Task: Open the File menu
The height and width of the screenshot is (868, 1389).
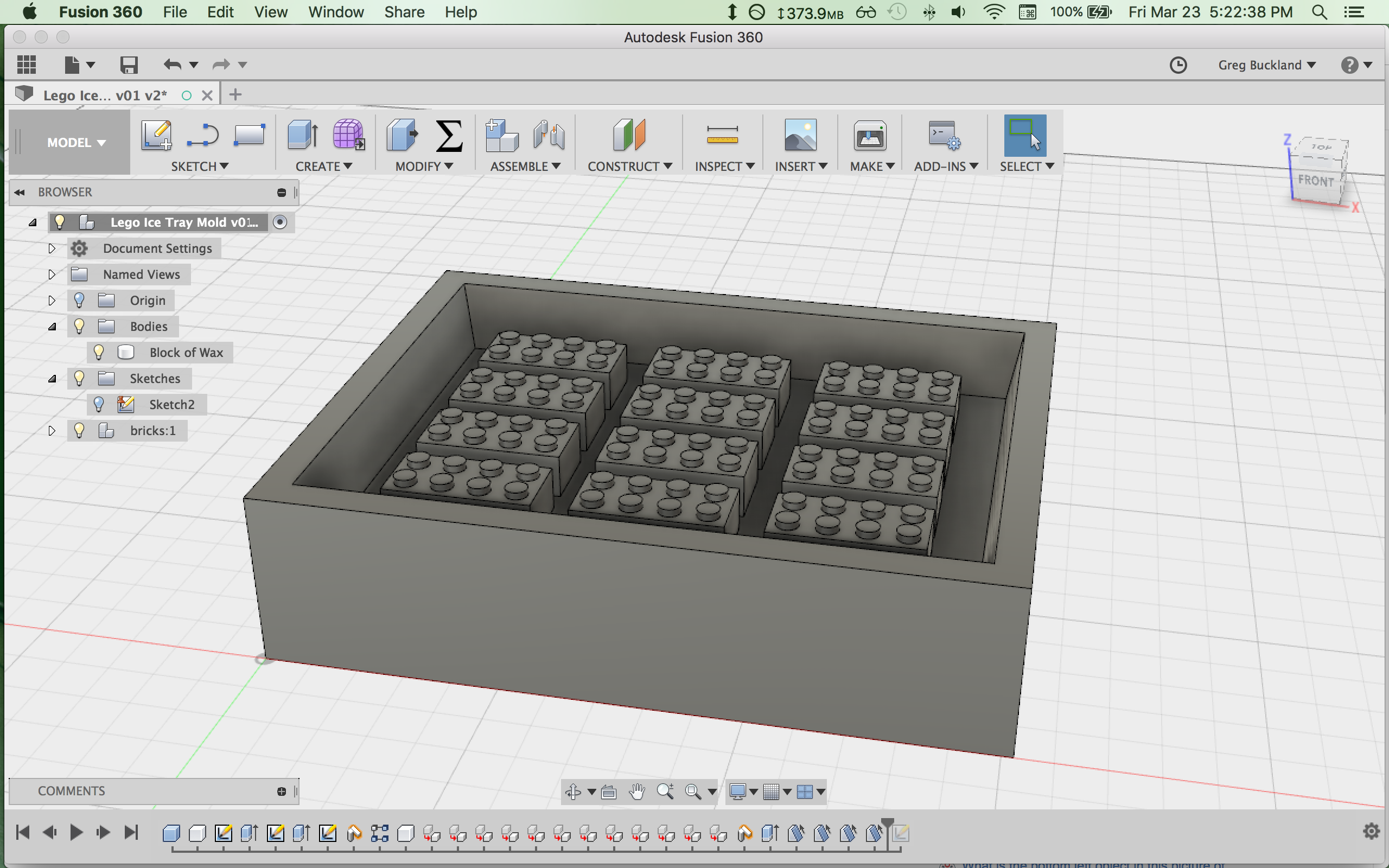Action: pos(175,12)
